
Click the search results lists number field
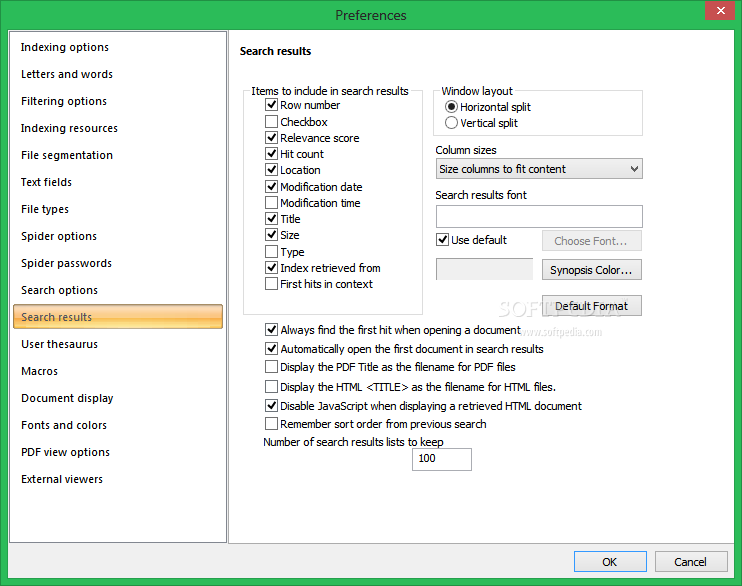point(442,459)
